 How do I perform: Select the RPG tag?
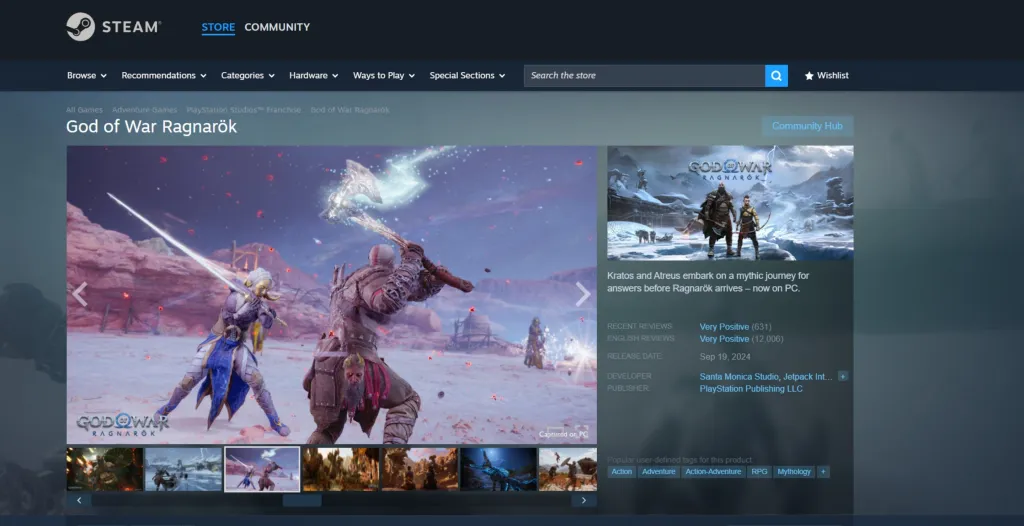tap(760, 472)
